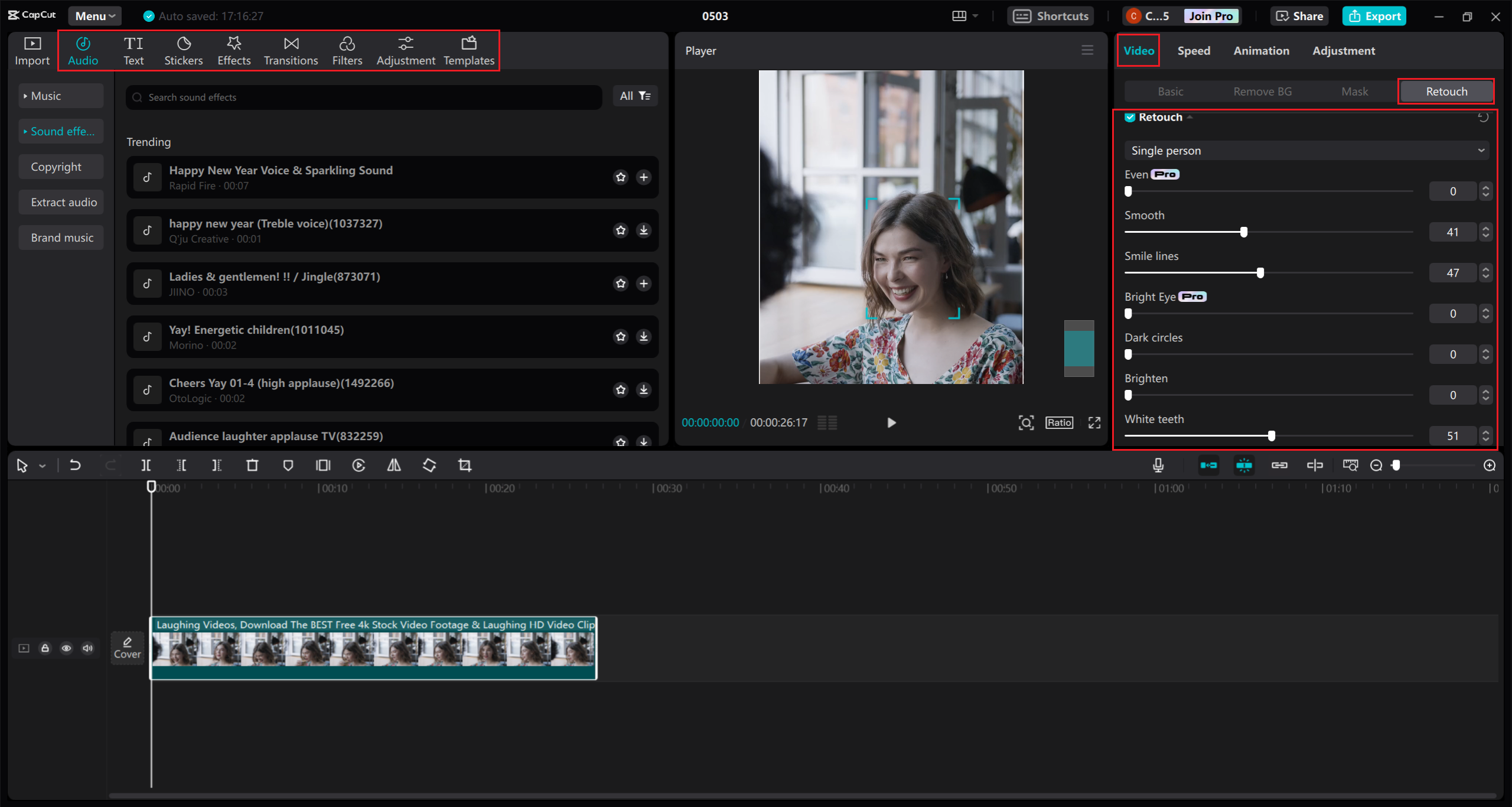Click the Delete trash icon in timeline toolbar
The width and height of the screenshot is (1512, 807).
pyautogui.click(x=252, y=466)
